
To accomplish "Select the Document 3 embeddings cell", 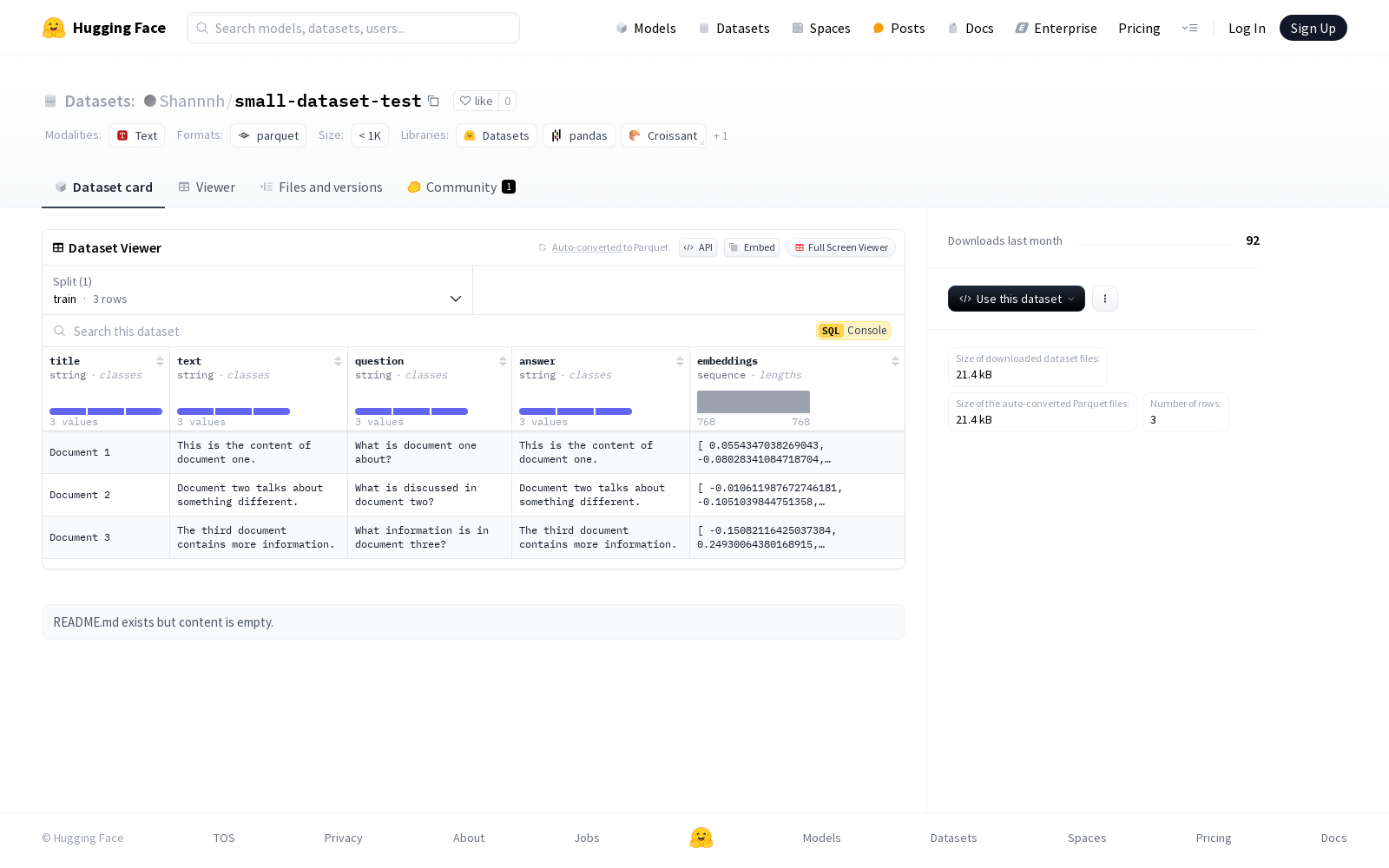I will point(797,537).
